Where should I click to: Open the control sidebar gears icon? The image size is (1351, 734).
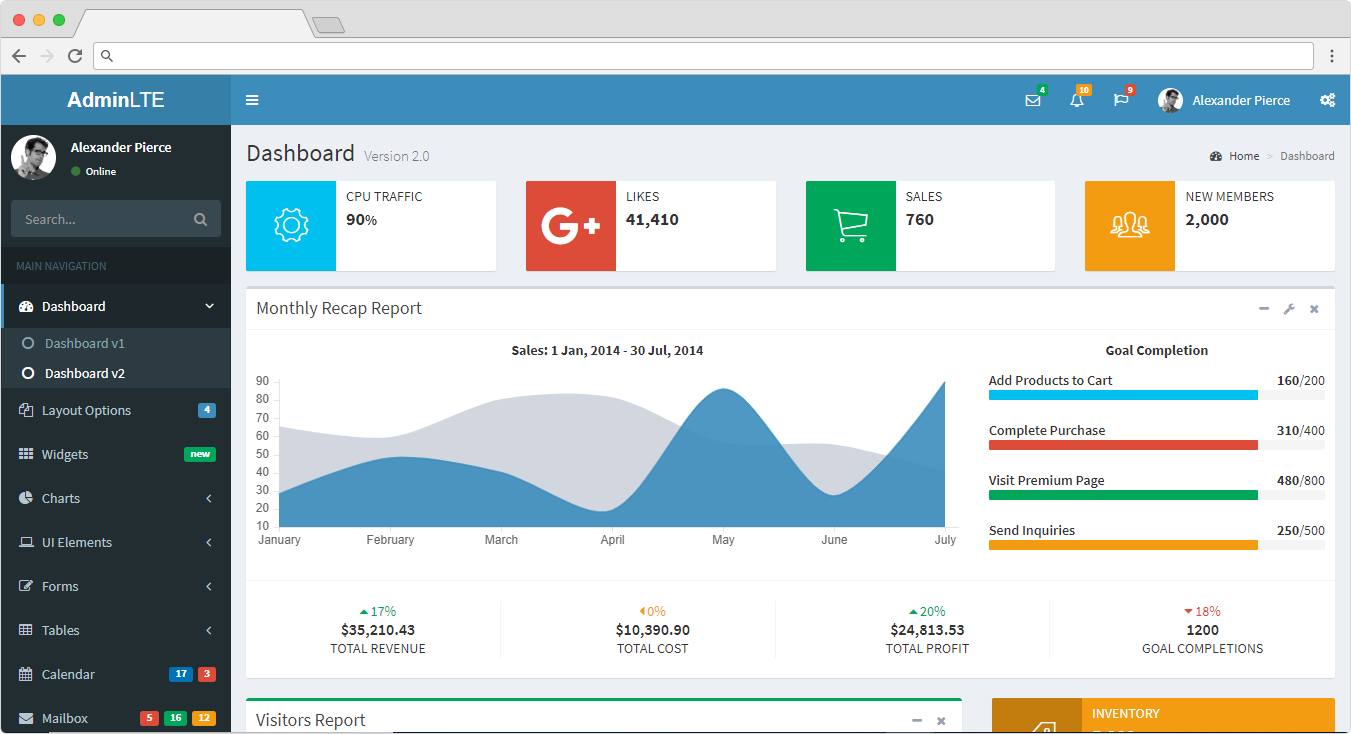[1327, 100]
